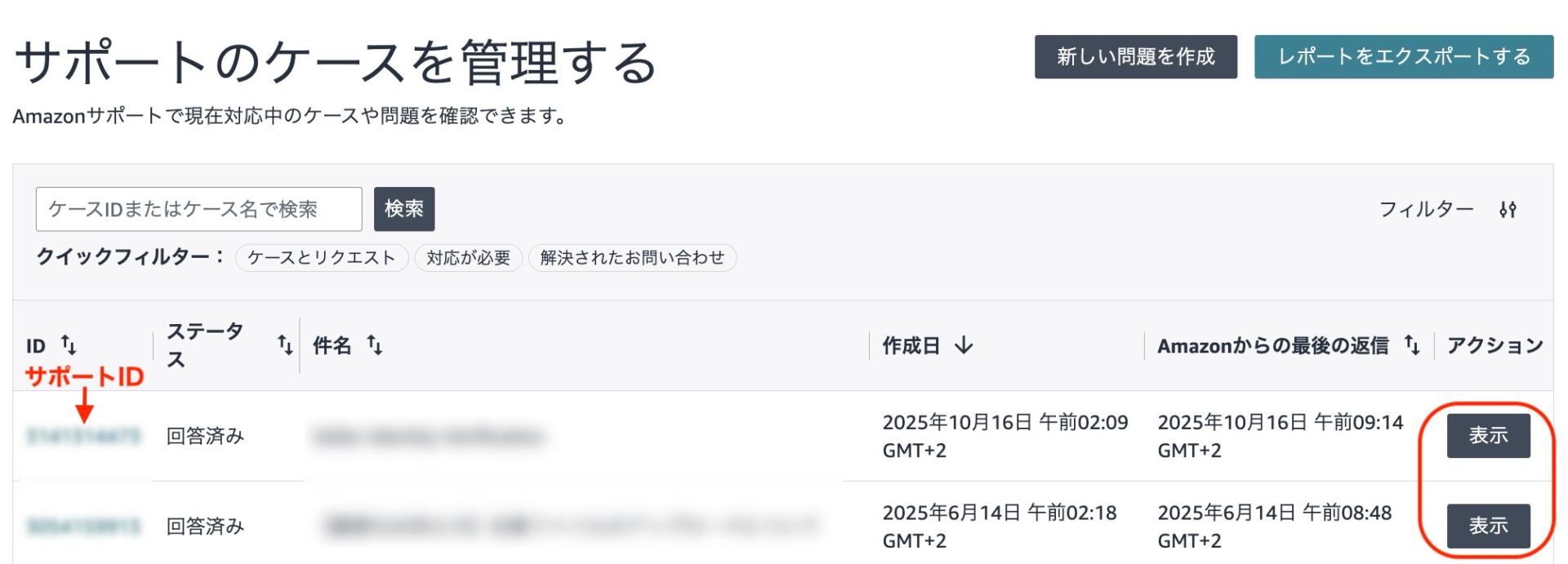Open the second blurred case ID link
Image resolution: width=1568 pixels, height=564 pixels.
83,526
